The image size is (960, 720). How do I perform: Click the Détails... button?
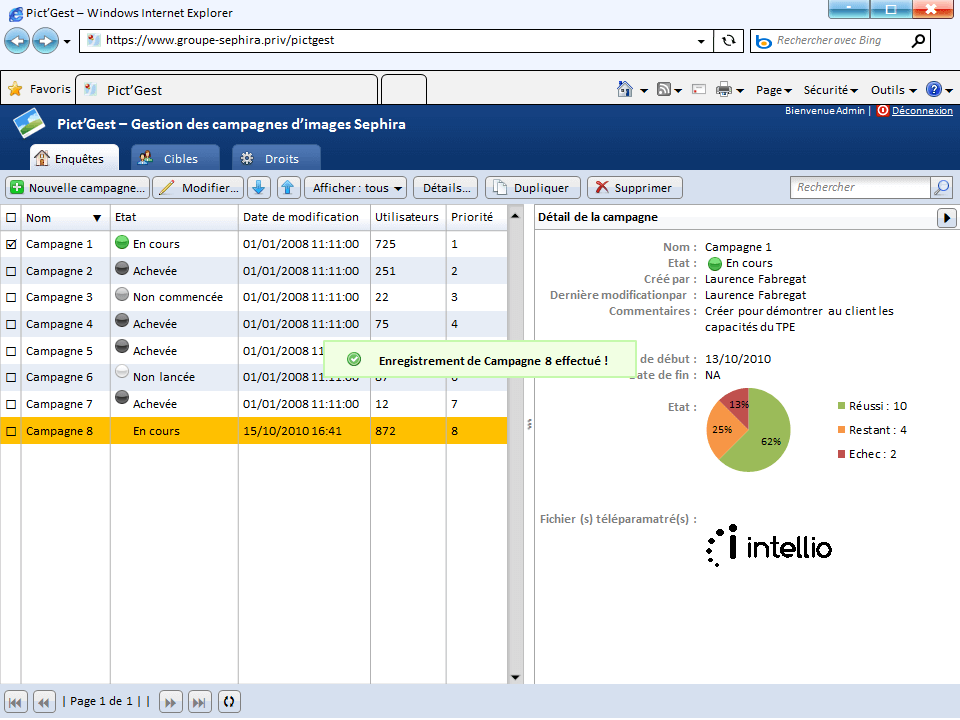click(447, 187)
